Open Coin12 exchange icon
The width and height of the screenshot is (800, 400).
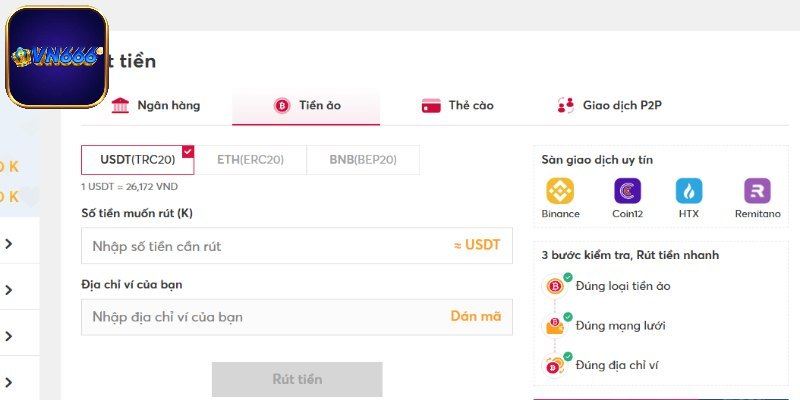coord(627,191)
